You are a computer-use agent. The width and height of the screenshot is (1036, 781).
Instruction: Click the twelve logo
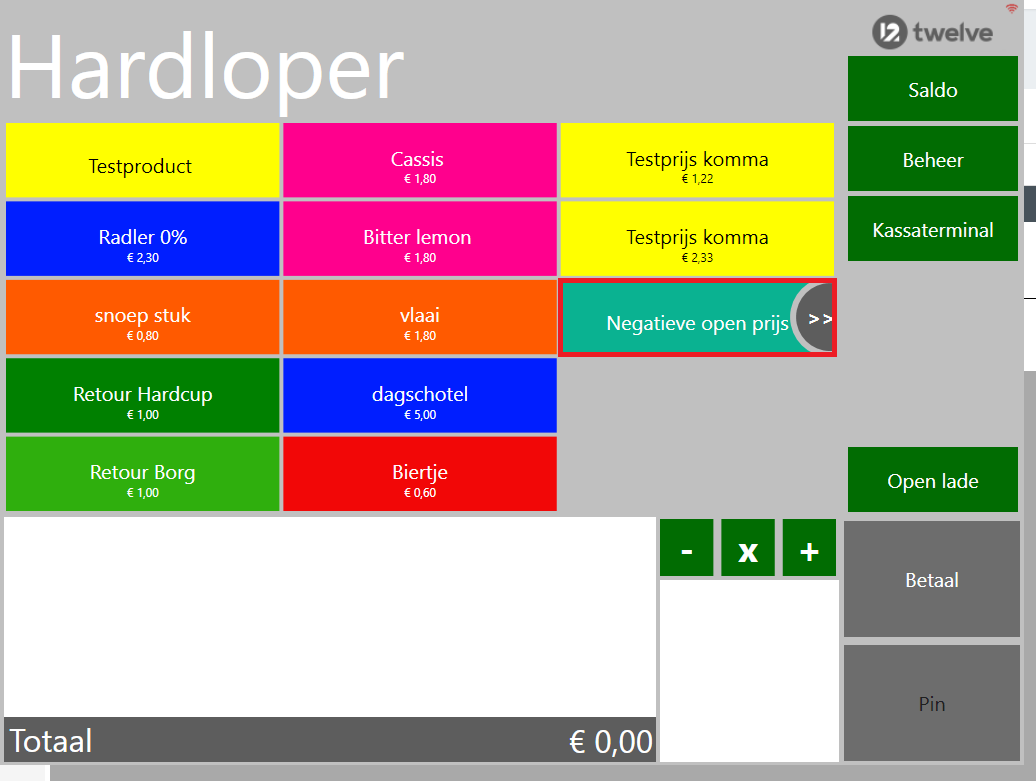[932, 32]
